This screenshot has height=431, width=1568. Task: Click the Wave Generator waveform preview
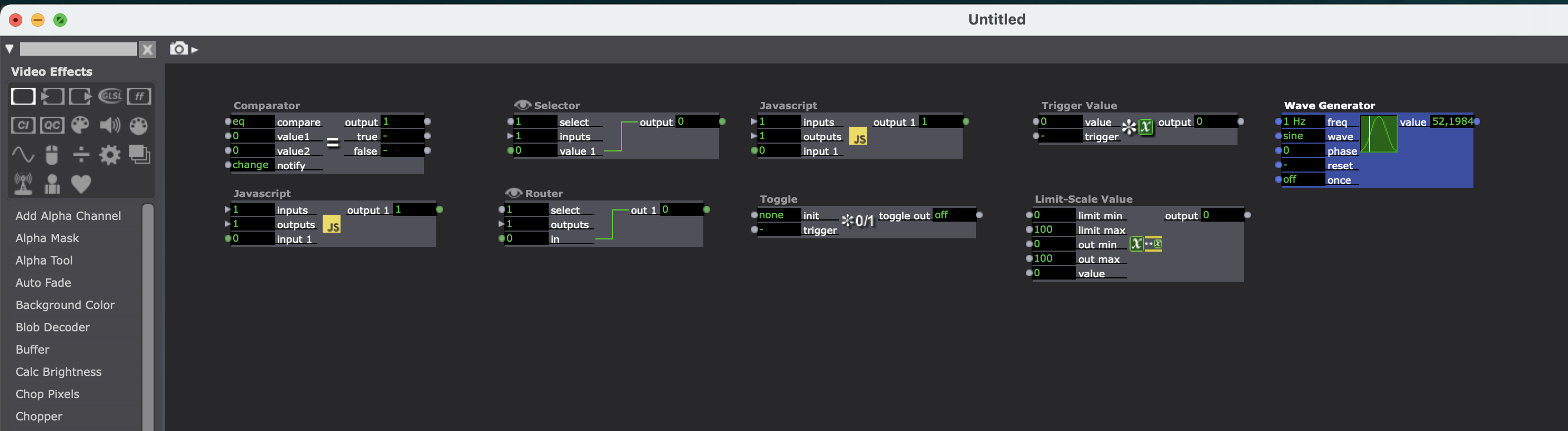[x=1379, y=134]
